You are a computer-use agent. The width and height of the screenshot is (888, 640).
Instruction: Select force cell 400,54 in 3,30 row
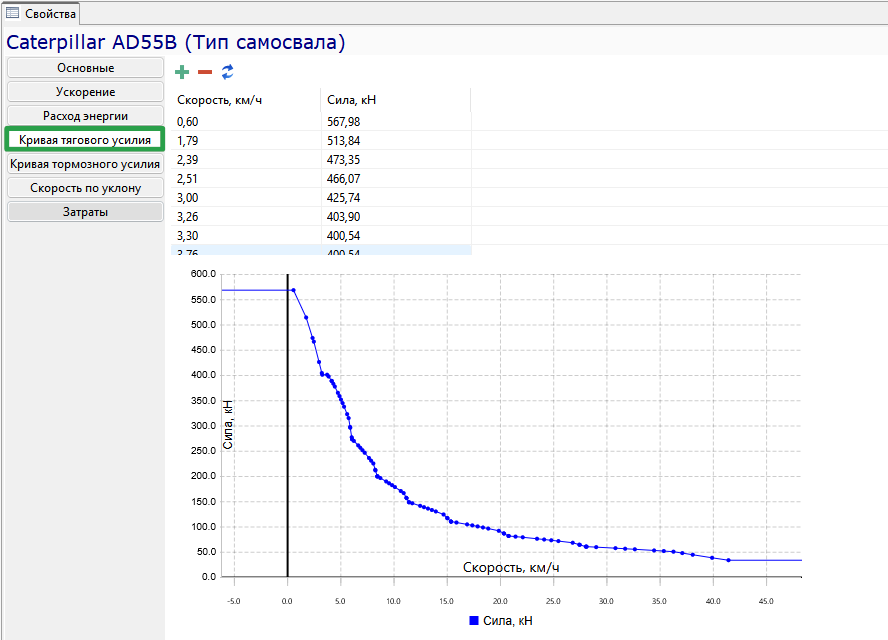[396, 236]
